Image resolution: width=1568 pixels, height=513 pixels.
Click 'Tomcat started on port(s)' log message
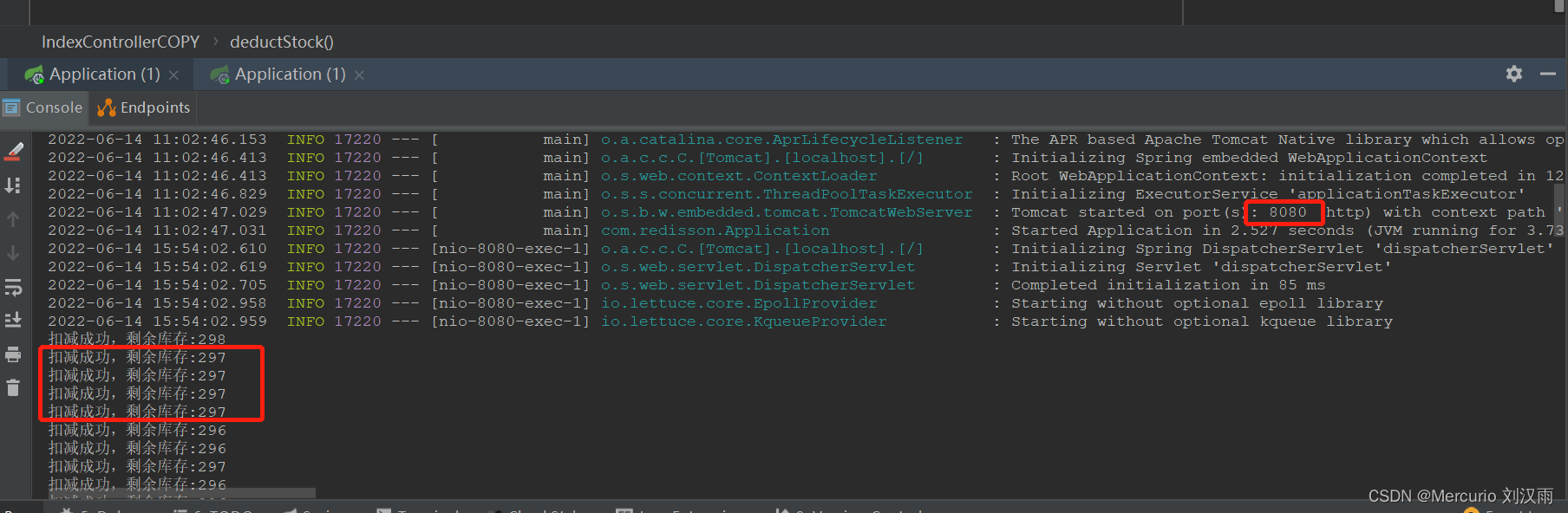[1127, 212]
